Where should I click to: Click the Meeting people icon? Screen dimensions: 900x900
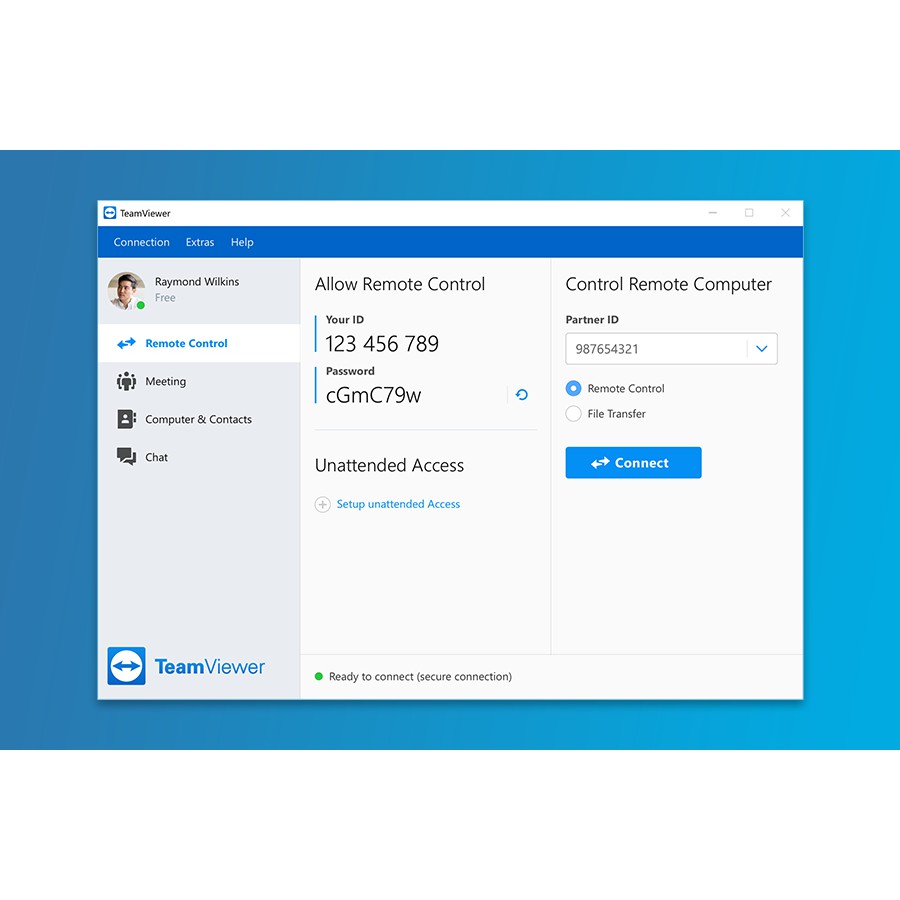[126, 381]
